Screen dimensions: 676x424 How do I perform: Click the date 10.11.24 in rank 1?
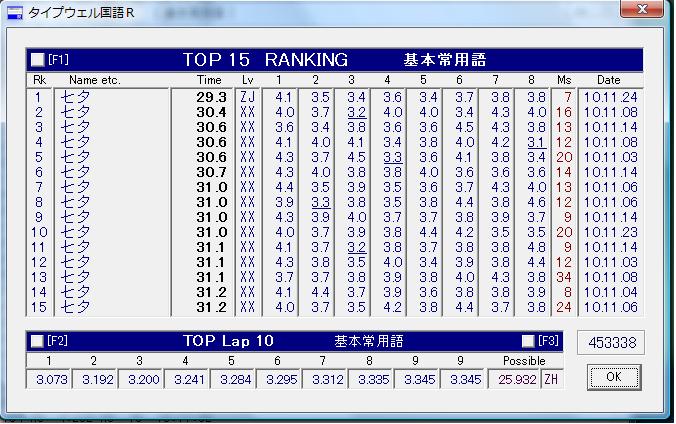(x=610, y=97)
